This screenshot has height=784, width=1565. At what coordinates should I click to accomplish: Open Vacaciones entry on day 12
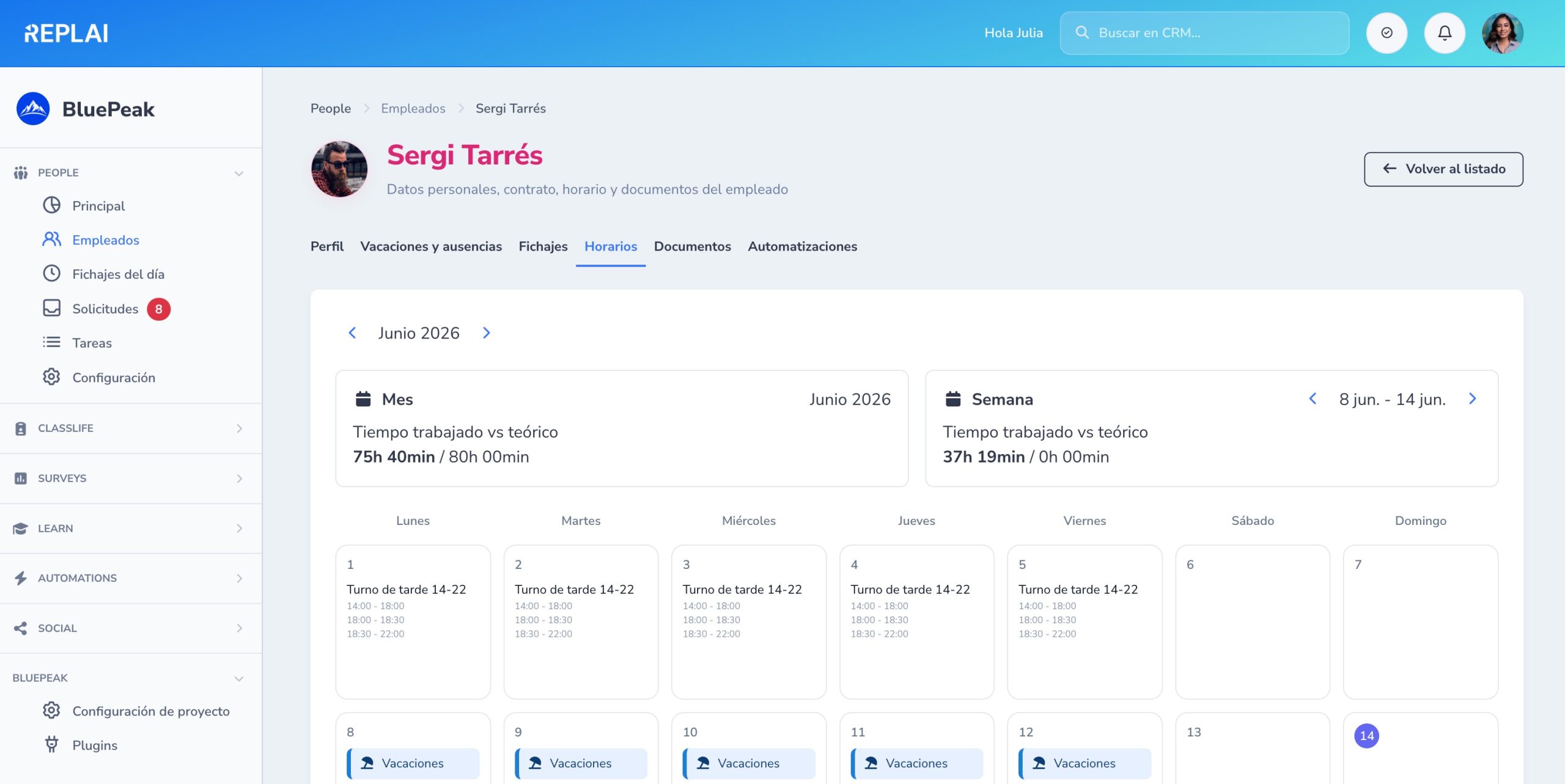point(1084,763)
